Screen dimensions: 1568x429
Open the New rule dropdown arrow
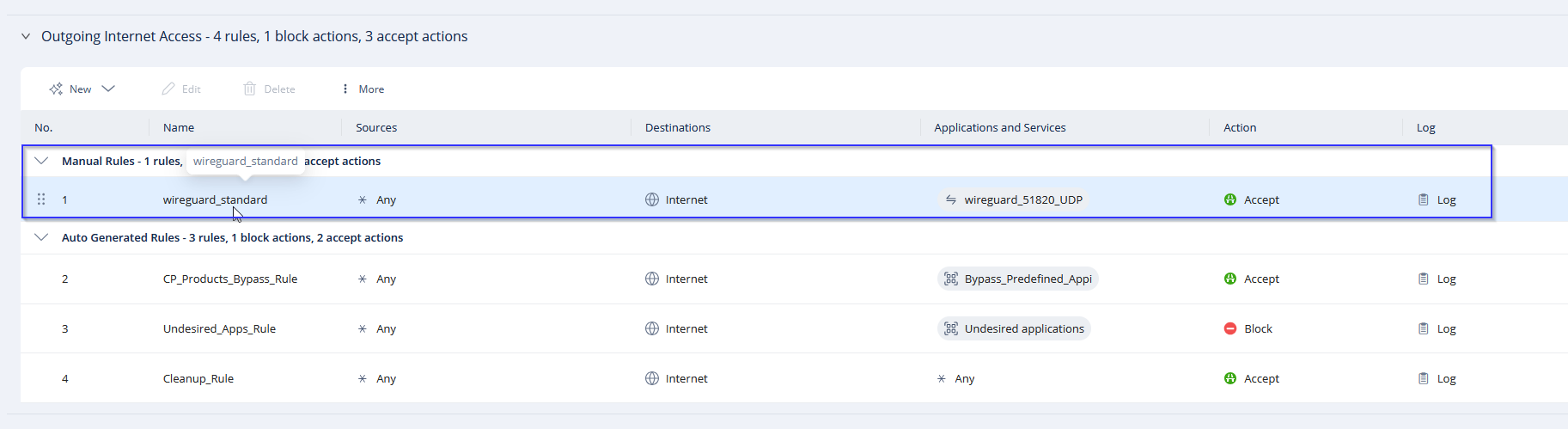point(108,89)
